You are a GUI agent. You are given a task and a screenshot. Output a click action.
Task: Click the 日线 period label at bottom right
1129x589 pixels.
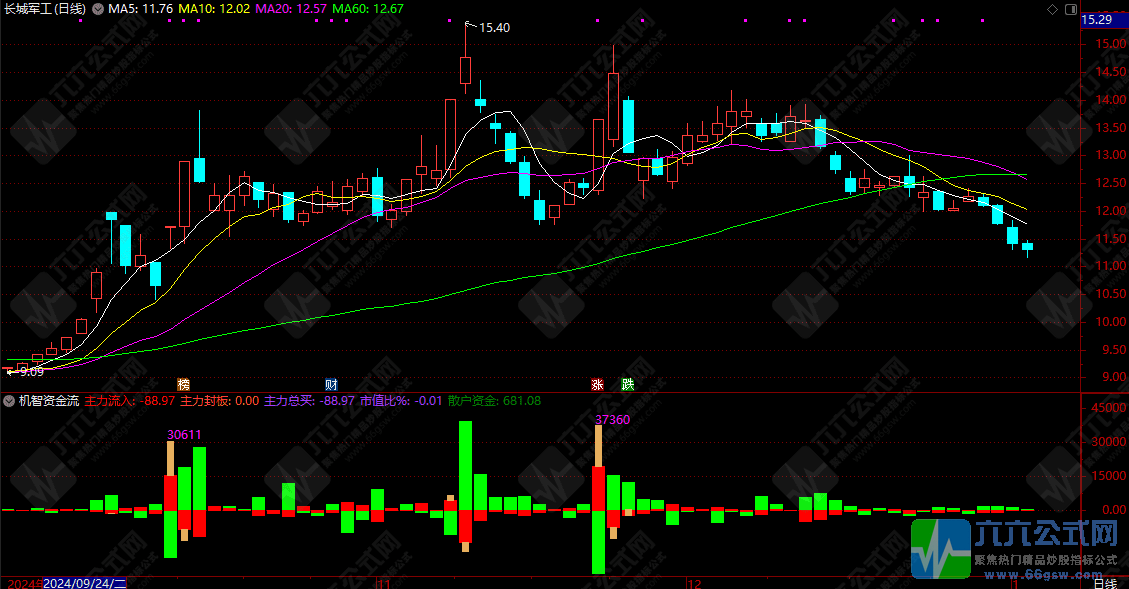[1104, 583]
